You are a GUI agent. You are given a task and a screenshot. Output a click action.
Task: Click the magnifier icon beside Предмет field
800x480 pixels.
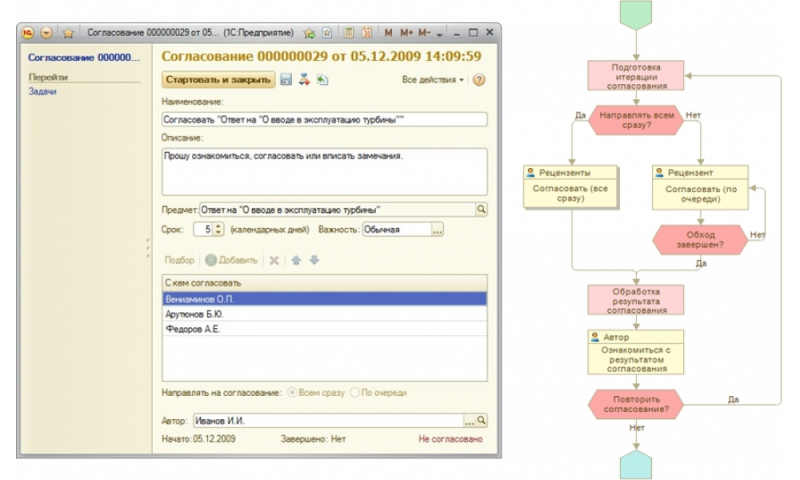click(x=480, y=209)
